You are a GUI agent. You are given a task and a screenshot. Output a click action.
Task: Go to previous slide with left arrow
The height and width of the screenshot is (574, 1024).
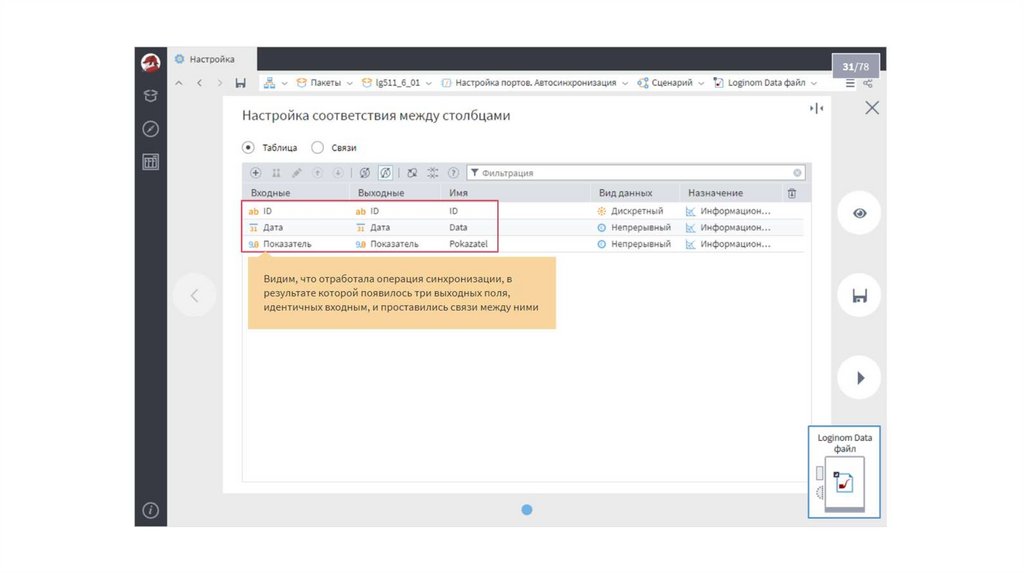[x=194, y=295]
